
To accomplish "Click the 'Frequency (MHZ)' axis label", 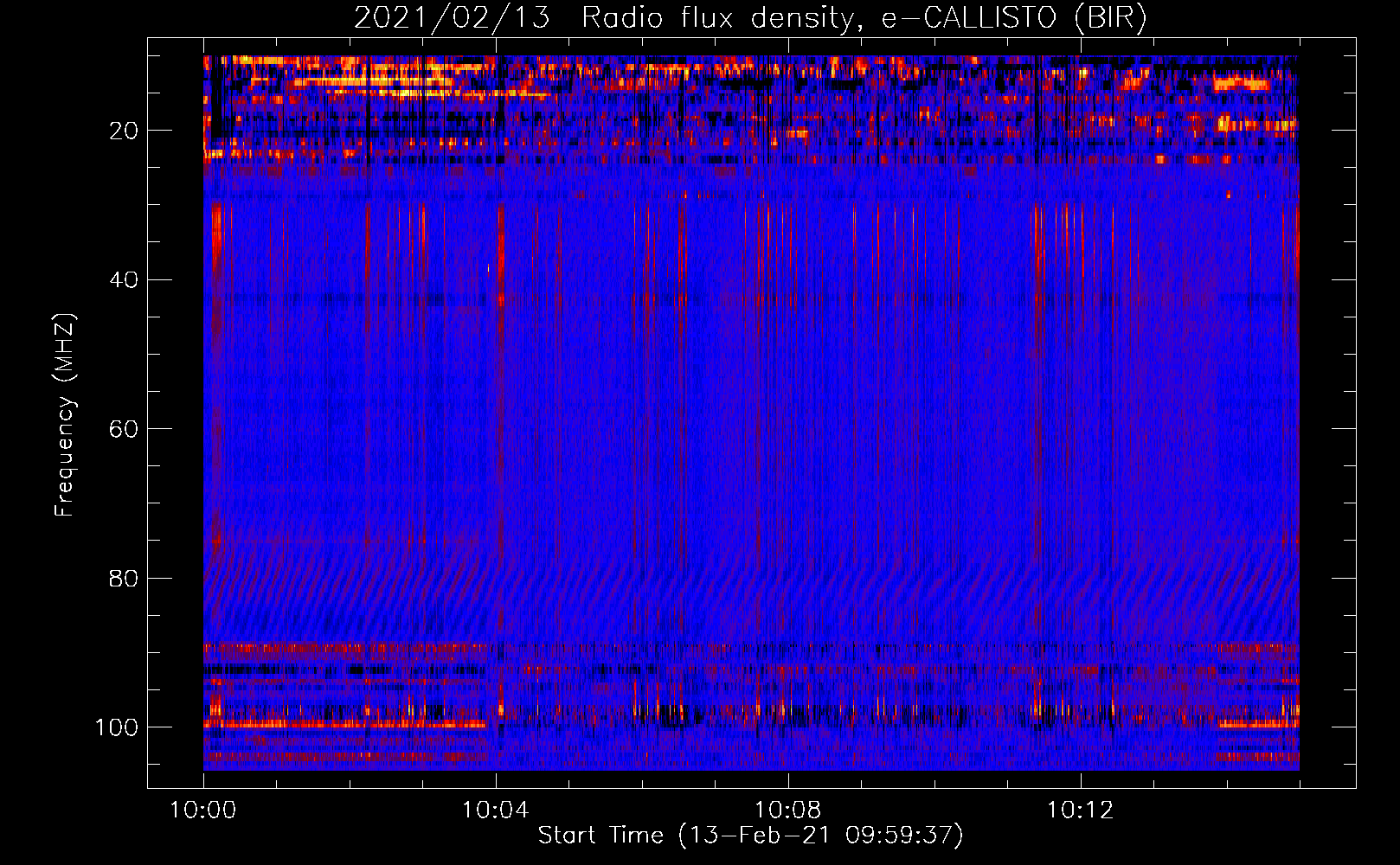I will [x=65, y=414].
